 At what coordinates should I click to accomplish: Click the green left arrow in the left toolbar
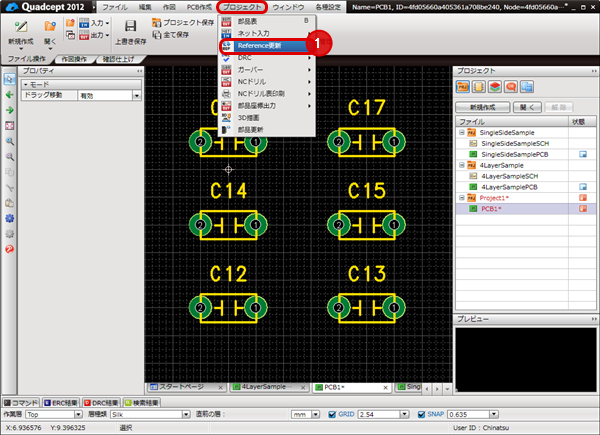[x=10, y=95]
